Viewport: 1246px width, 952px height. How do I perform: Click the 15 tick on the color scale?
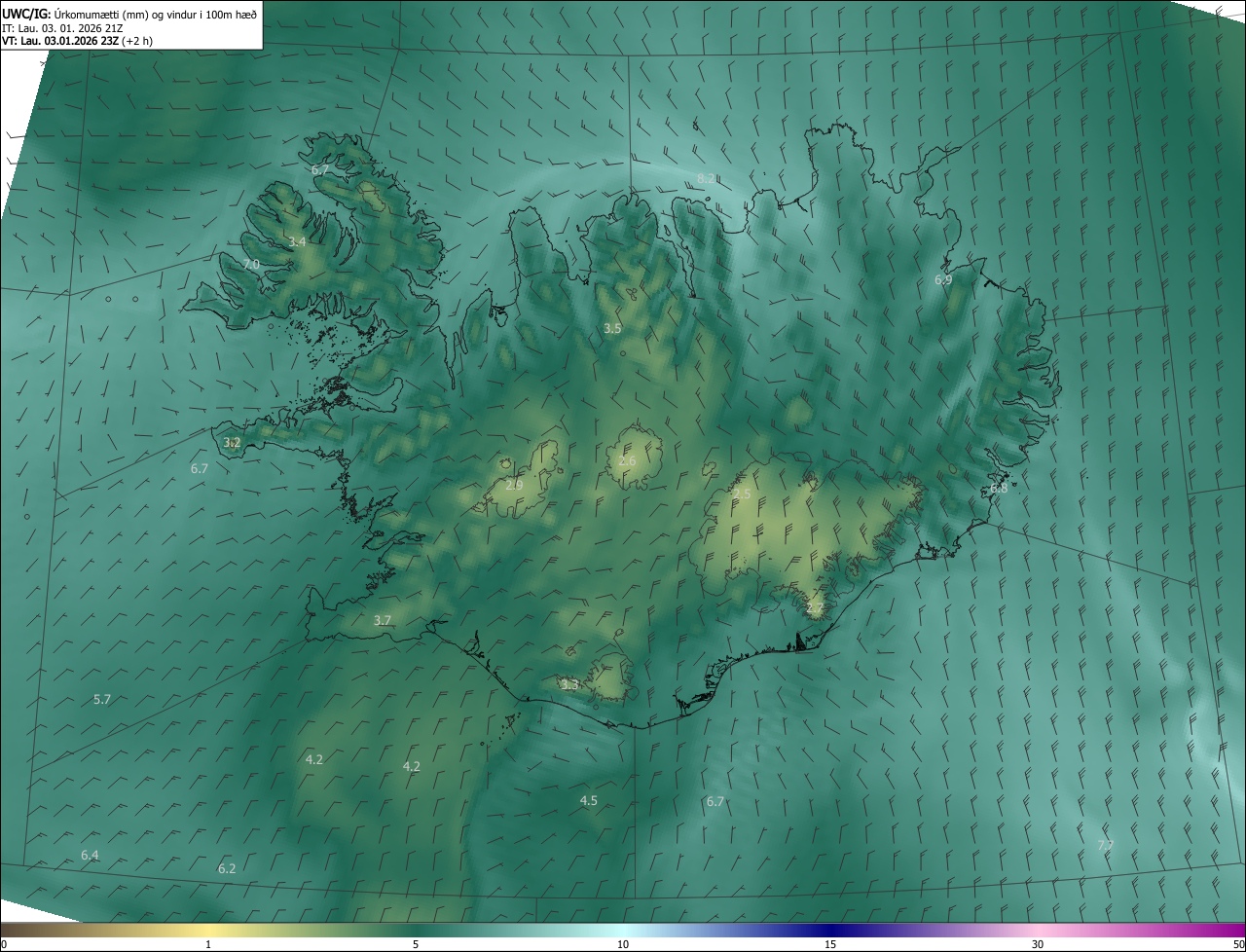point(830,945)
